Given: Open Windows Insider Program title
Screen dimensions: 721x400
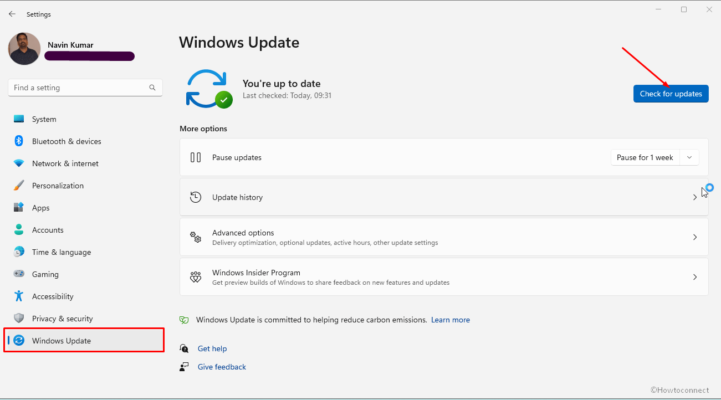Looking at the screenshot, I should click(256, 273).
